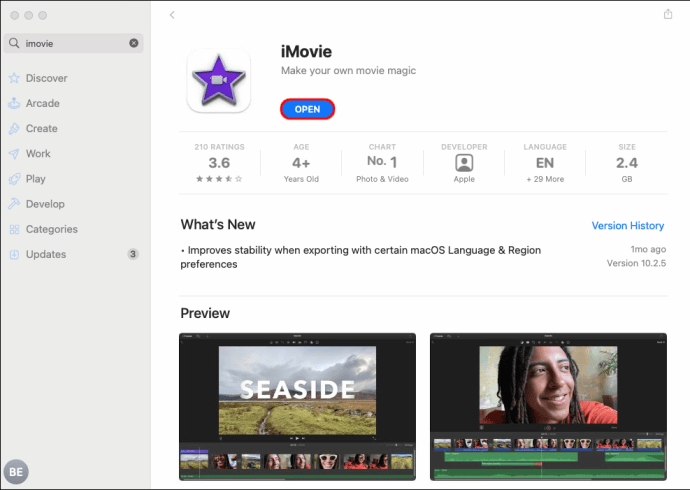Click the Version History link
This screenshot has width=690, height=490.
pos(628,226)
